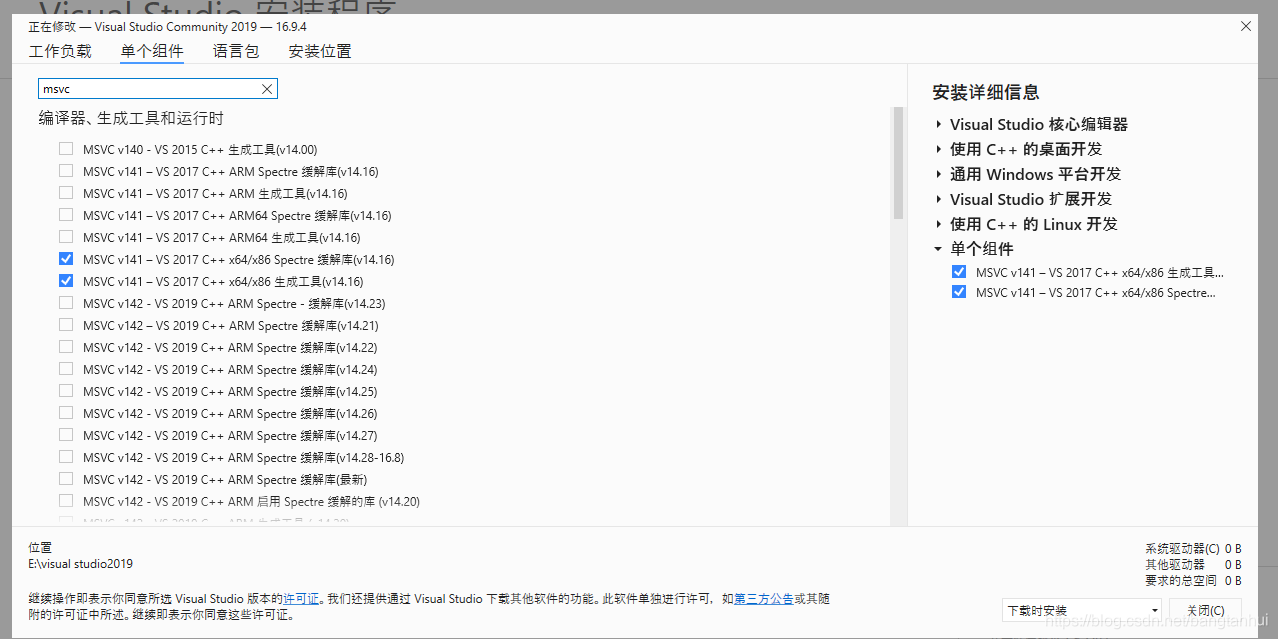Check MSVC v142 ARM Spectre 缓解库(v14.22)
This screenshot has height=639, width=1278.
[66, 347]
